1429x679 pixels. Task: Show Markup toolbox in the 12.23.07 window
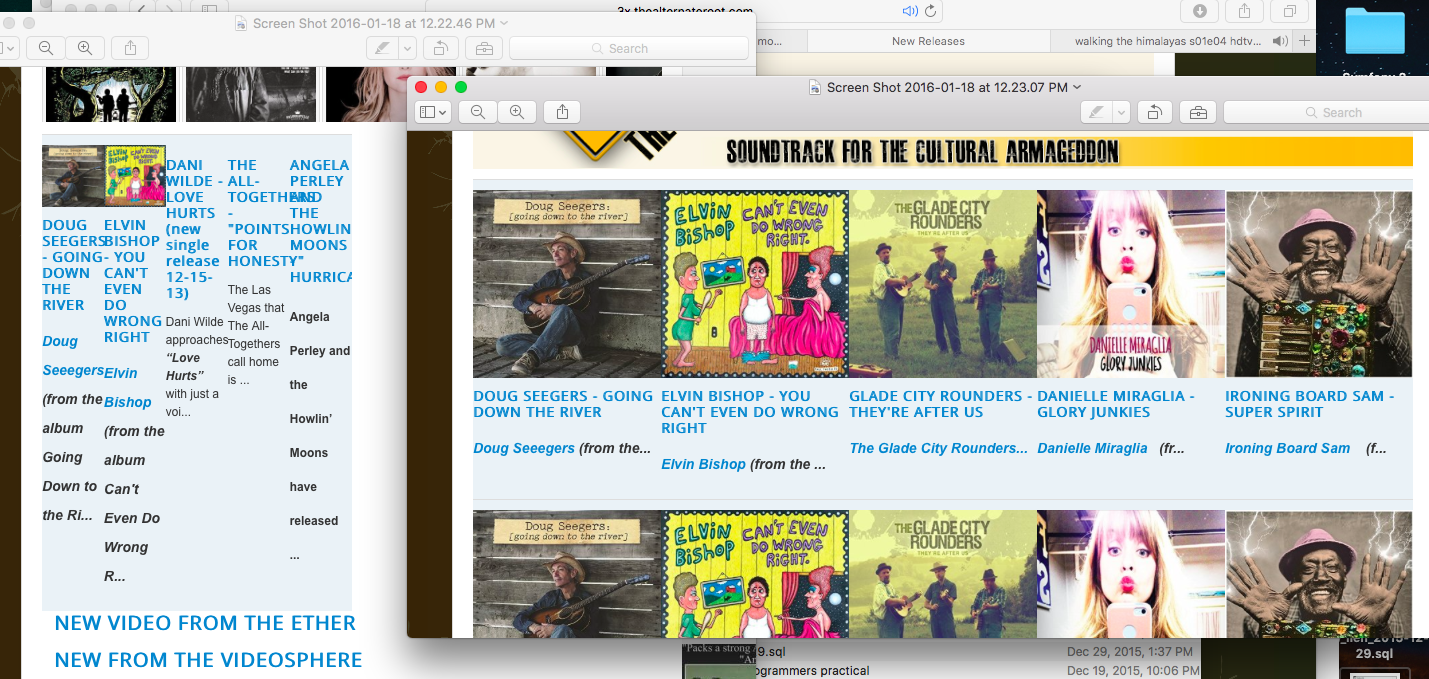coord(1198,112)
